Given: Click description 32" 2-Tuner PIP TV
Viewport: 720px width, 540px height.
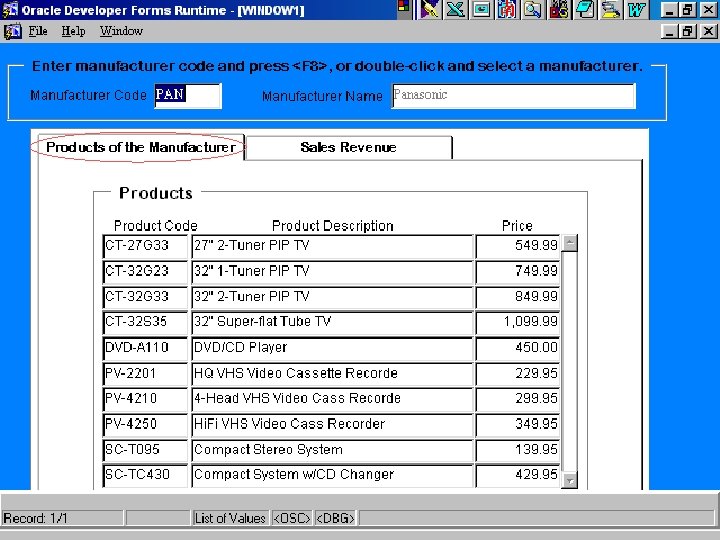Looking at the screenshot, I should click(332, 297).
